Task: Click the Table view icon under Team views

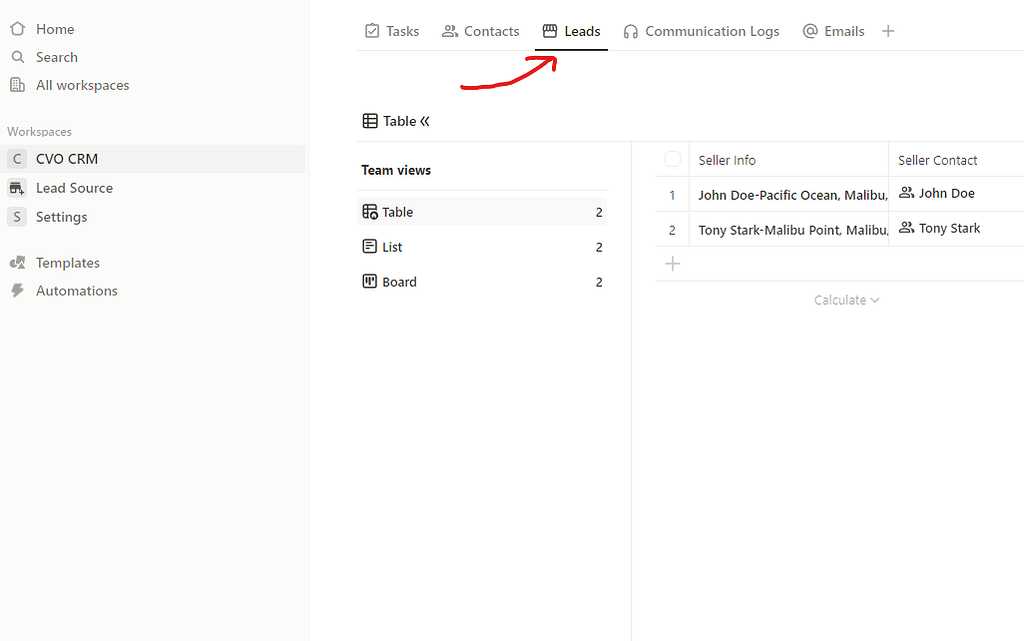Action: (370, 211)
